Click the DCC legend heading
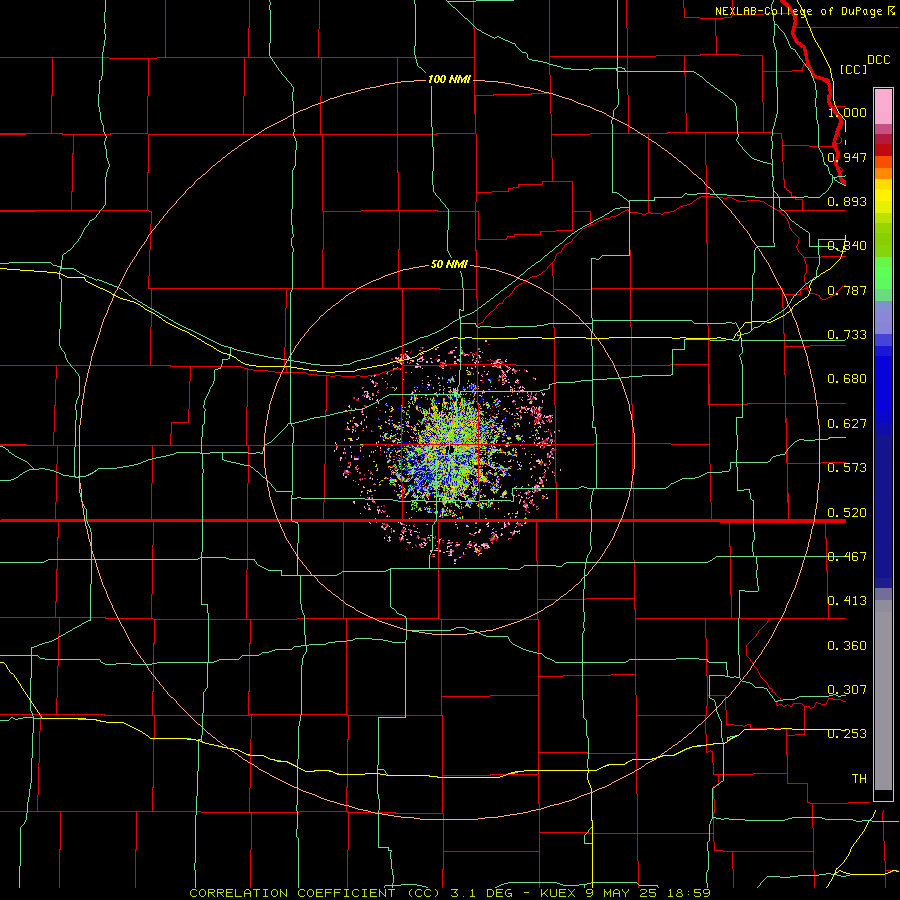 (878, 60)
